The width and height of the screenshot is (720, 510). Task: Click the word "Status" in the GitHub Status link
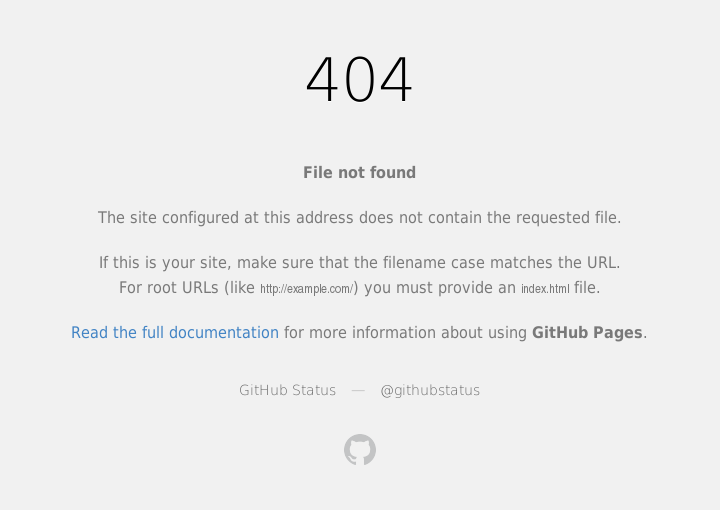point(314,391)
